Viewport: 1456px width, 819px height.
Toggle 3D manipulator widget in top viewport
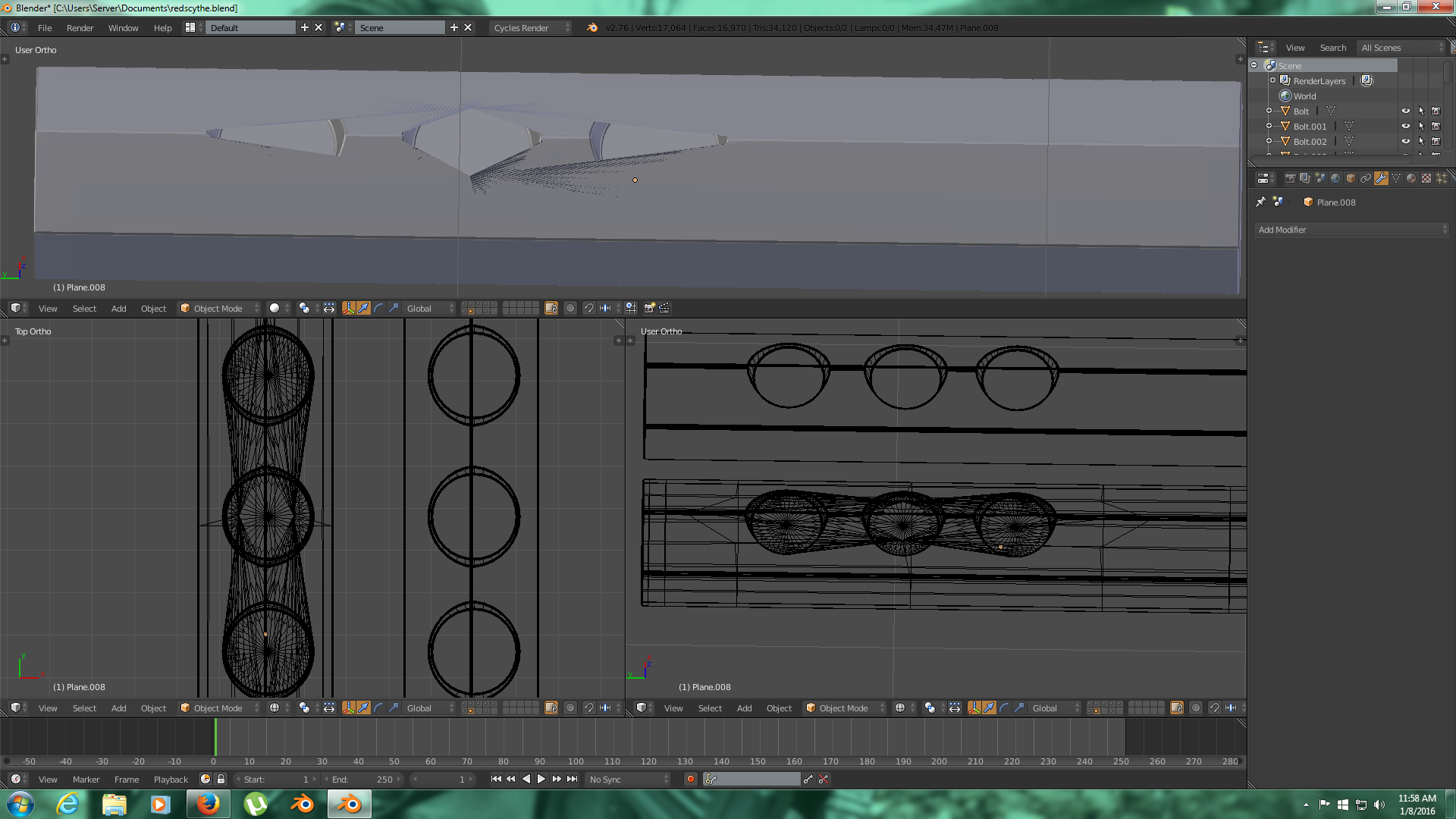tap(349, 308)
